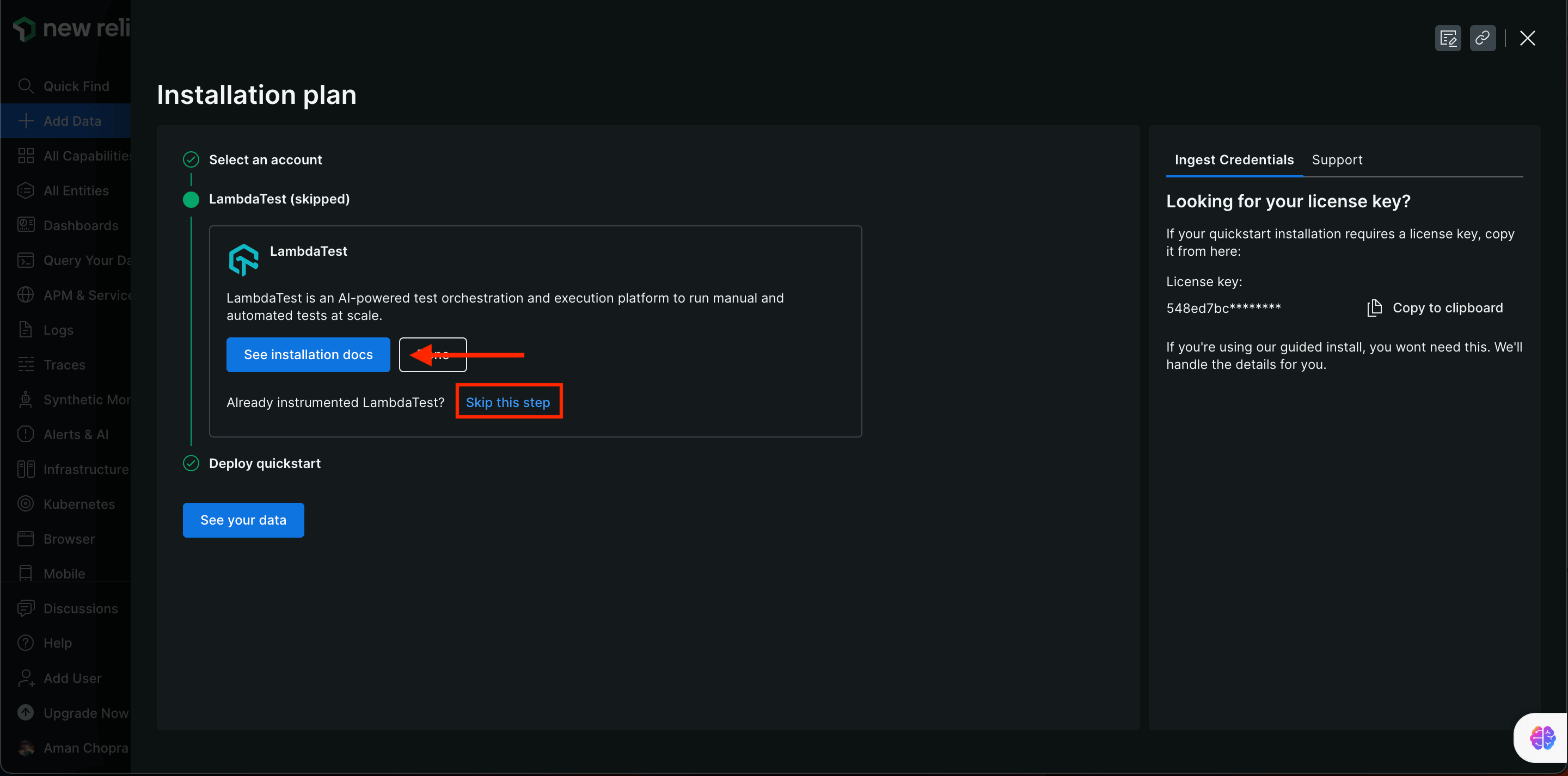Navigate to Traces section
This screenshot has height=776, width=1568.
(64, 364)
